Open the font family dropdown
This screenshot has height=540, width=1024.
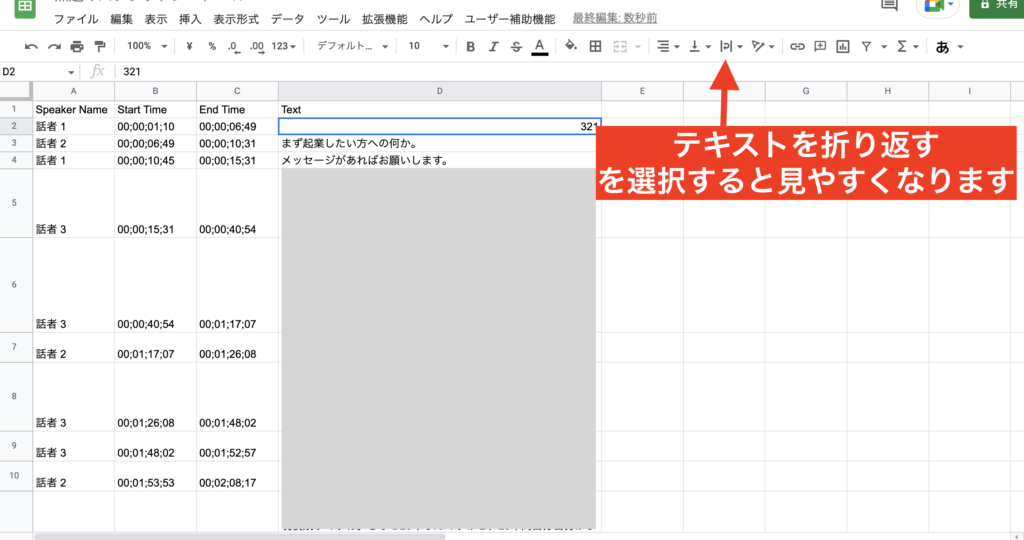pyautogui.click(x=351, y=46)
